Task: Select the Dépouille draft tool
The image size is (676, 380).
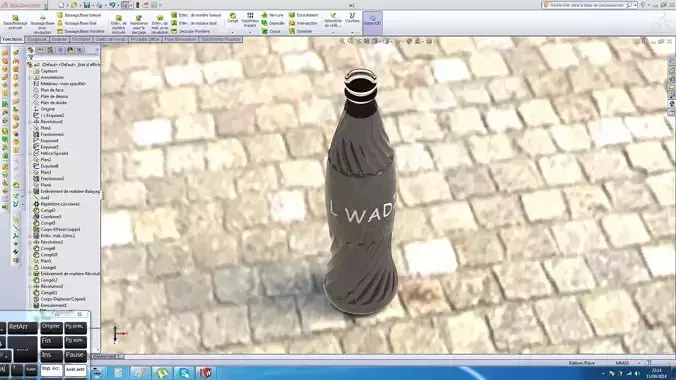Action: pyautogui.click(x=273, y=23)
